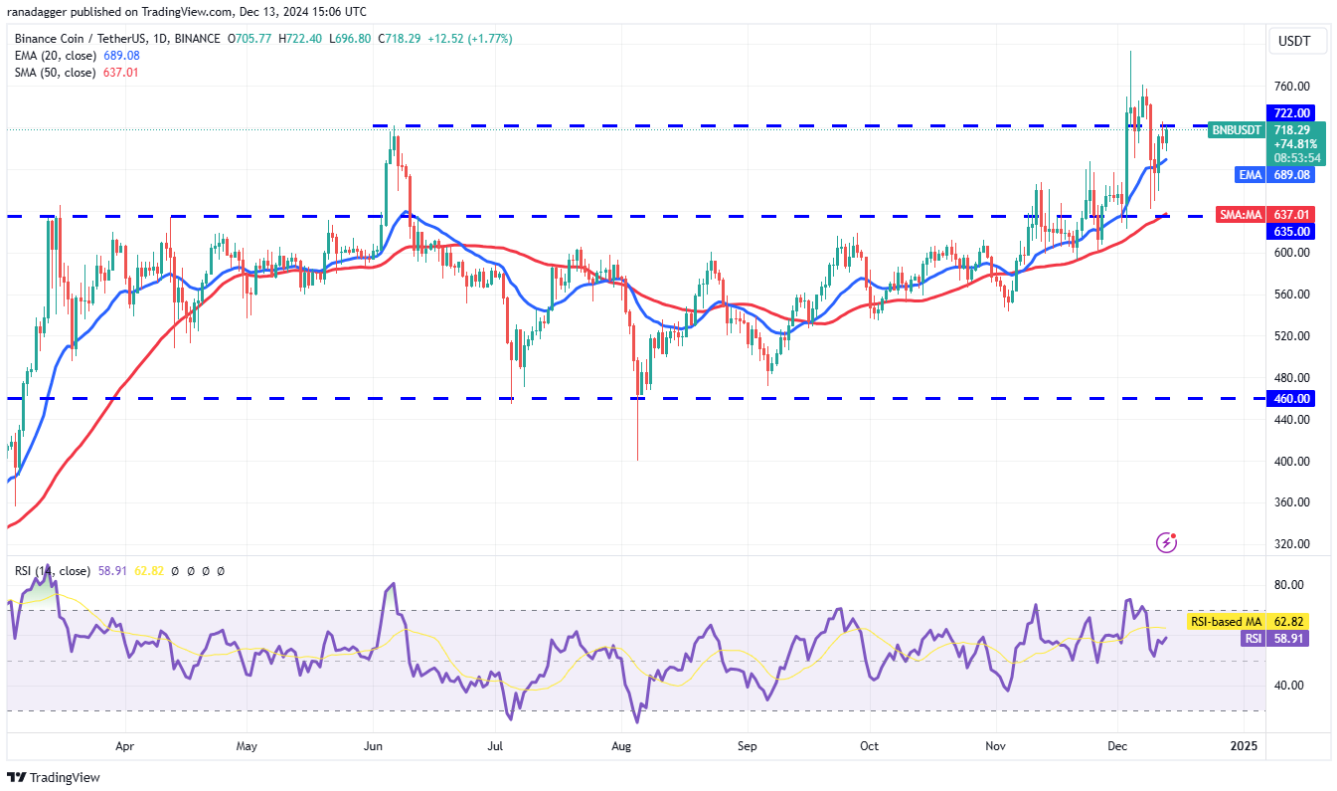Click the Apr label on time axis
Image resolution: width=1337 pixels, height=791 pixels.
(125, 746)
